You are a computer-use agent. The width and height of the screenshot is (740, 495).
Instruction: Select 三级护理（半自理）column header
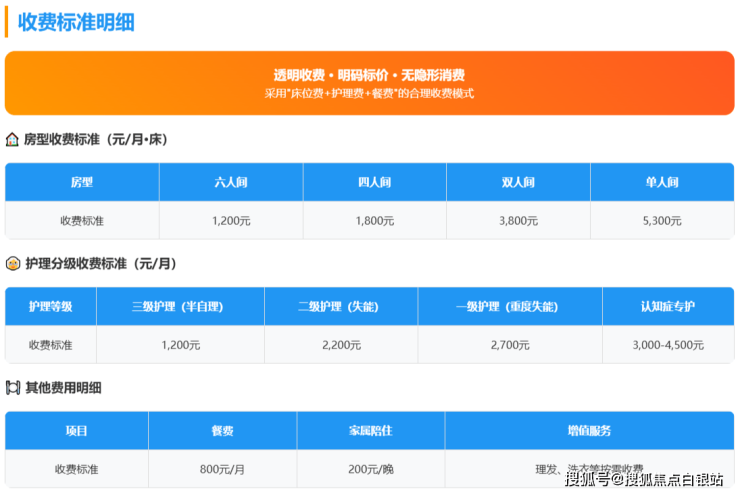pos(180,306)
